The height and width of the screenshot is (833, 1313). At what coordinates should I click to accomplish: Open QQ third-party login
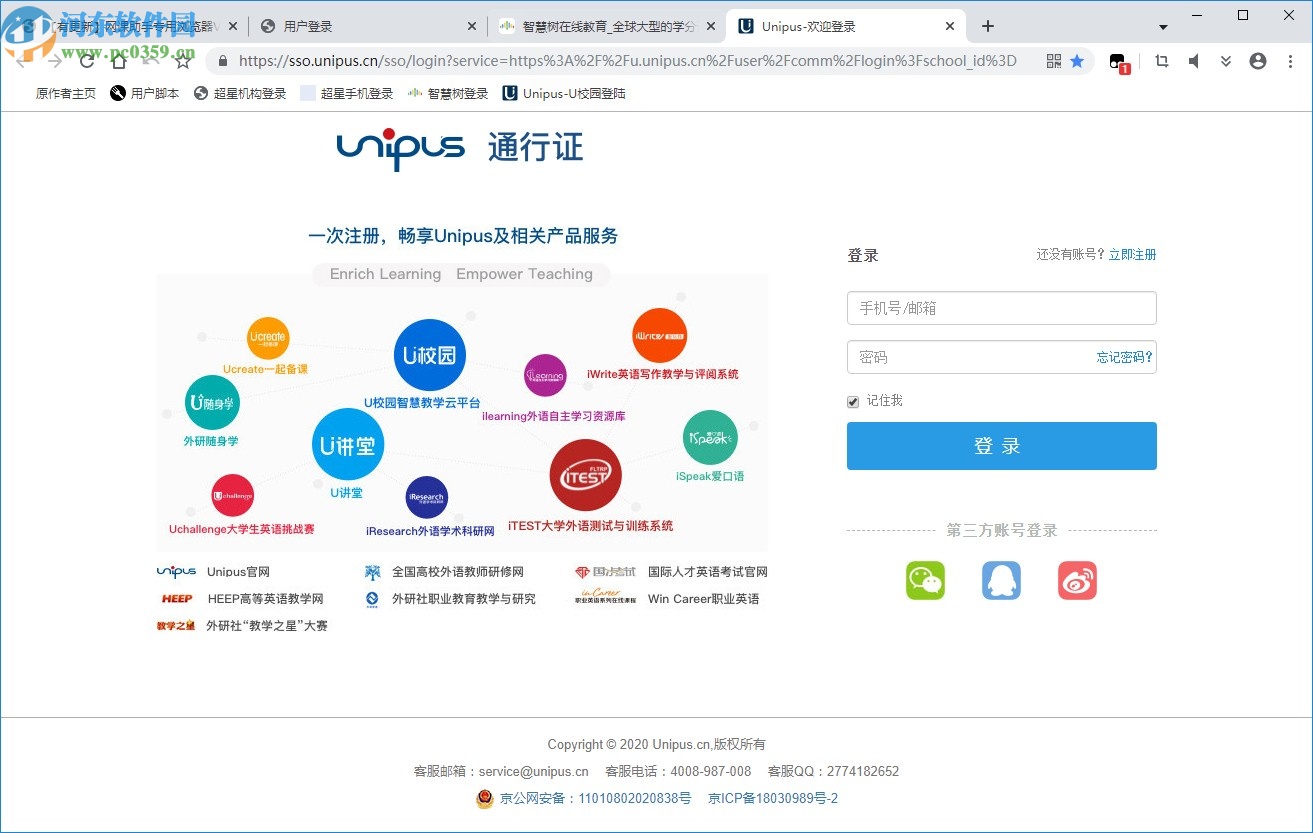(x=1001, y=580)
